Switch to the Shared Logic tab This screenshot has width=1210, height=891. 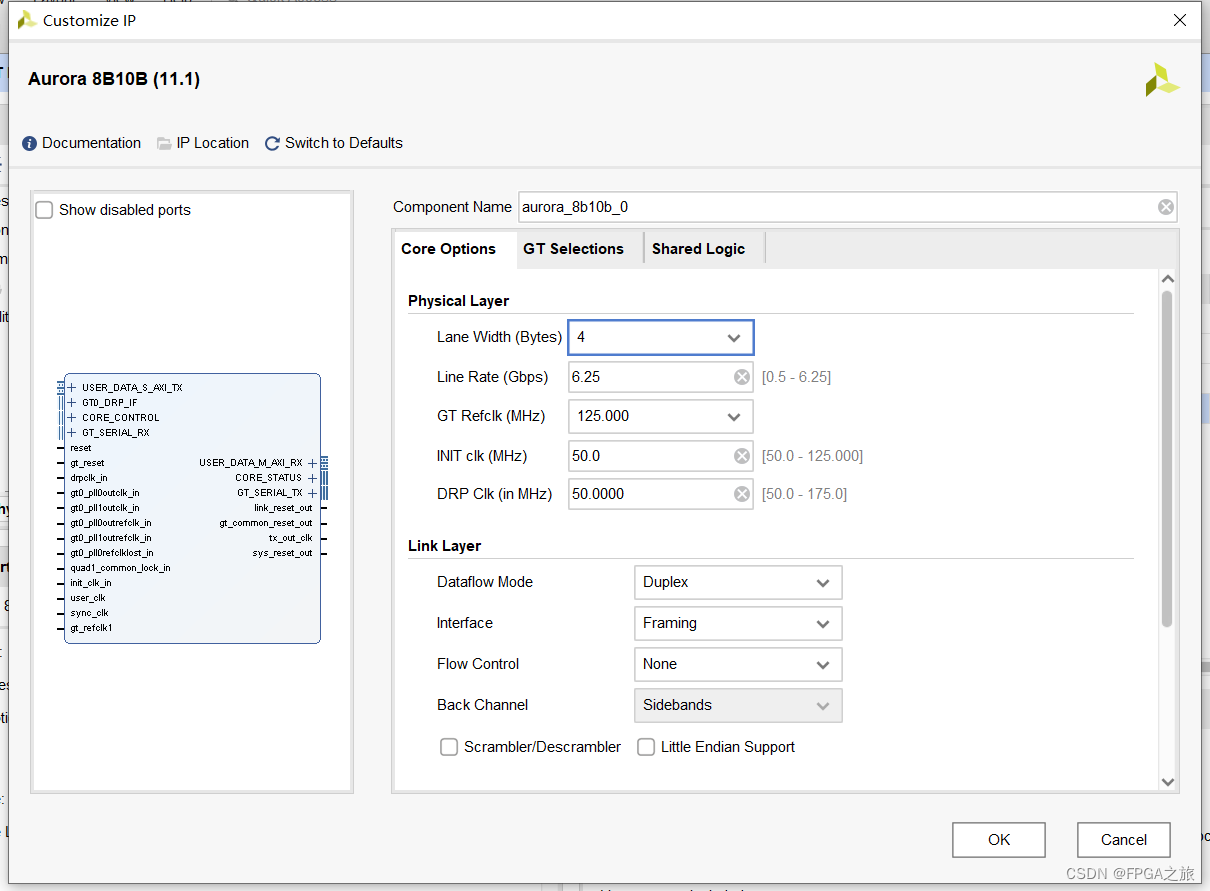pyautogui.click(x=699, y=249)
